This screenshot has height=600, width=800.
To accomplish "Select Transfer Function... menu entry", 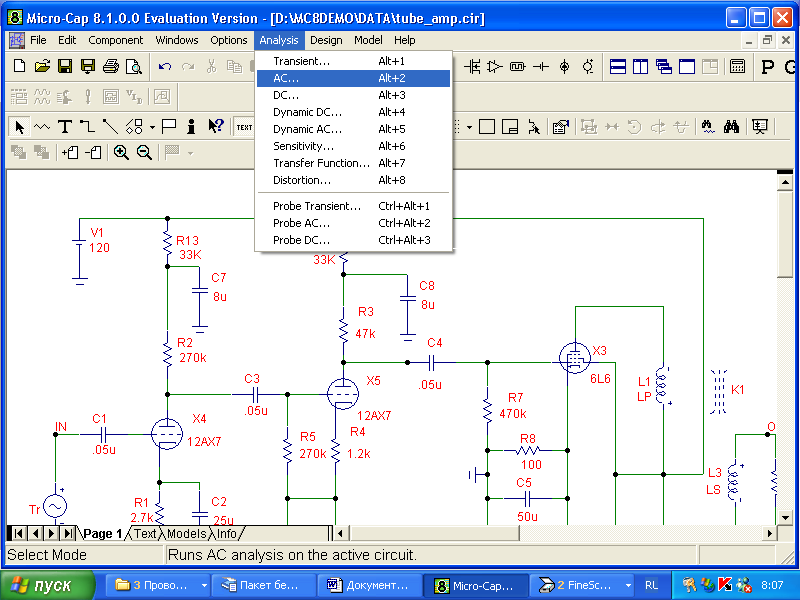I will click(x=353, y=163).
